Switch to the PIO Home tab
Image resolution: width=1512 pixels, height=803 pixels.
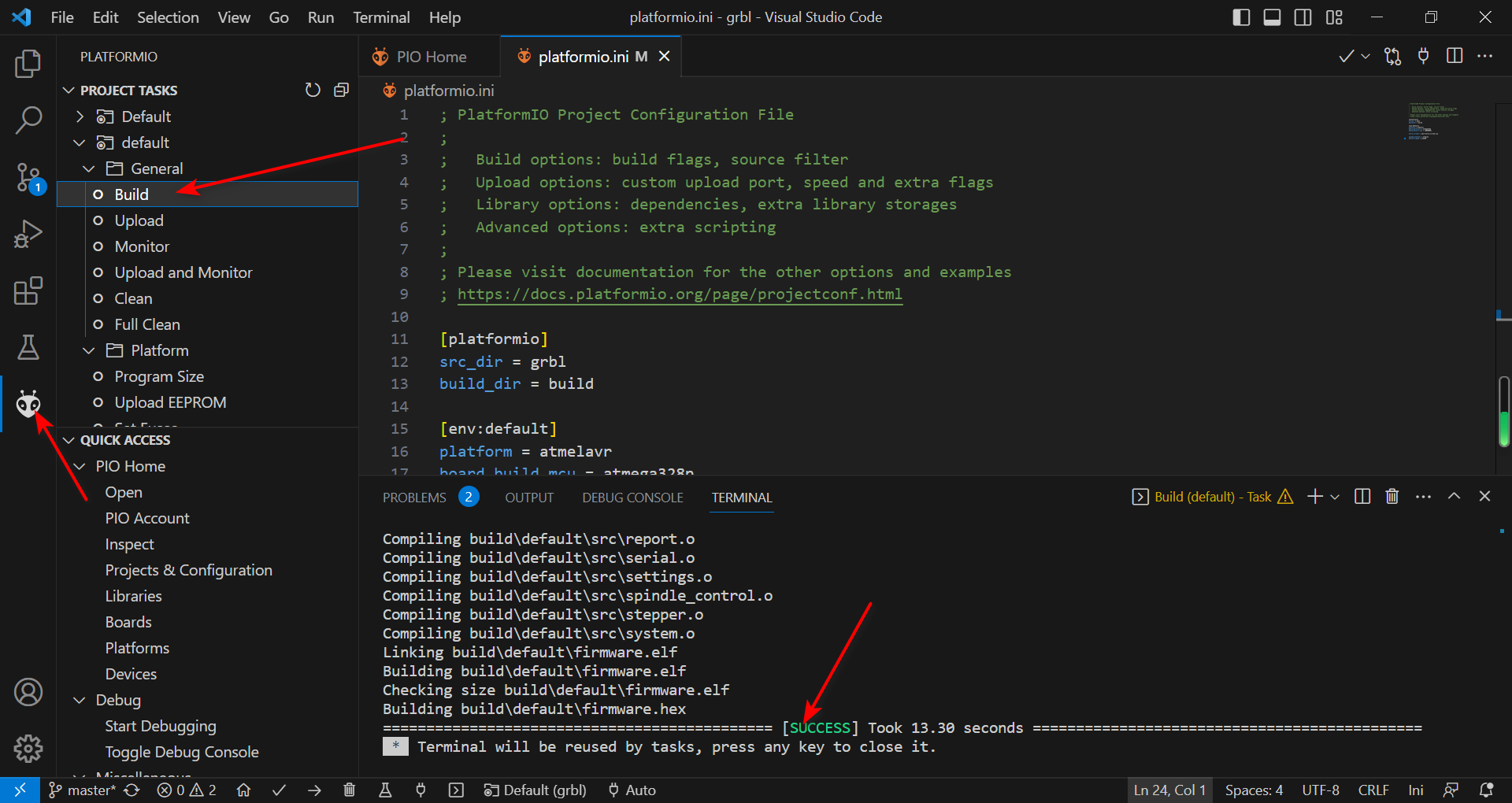430,57
